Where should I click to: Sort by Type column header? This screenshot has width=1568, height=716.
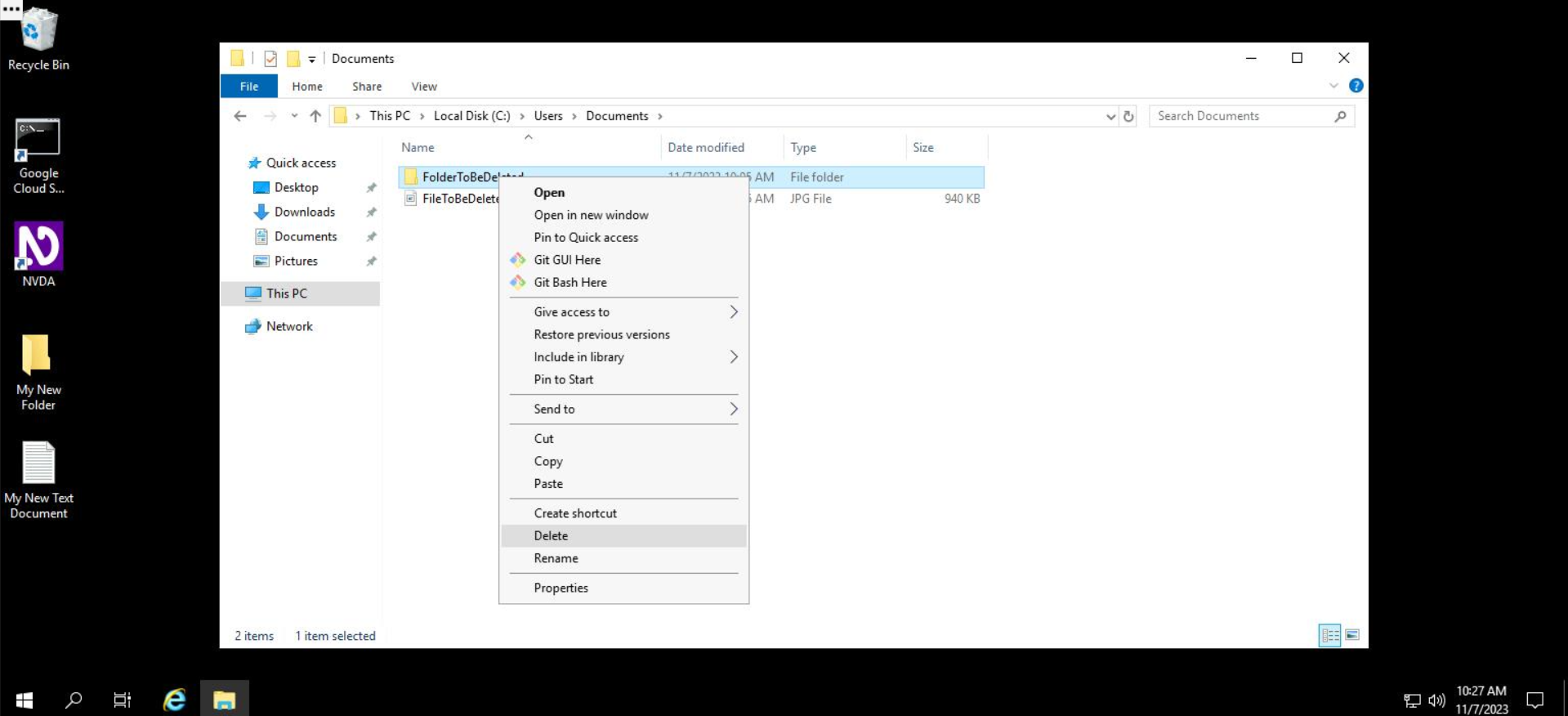845,147
